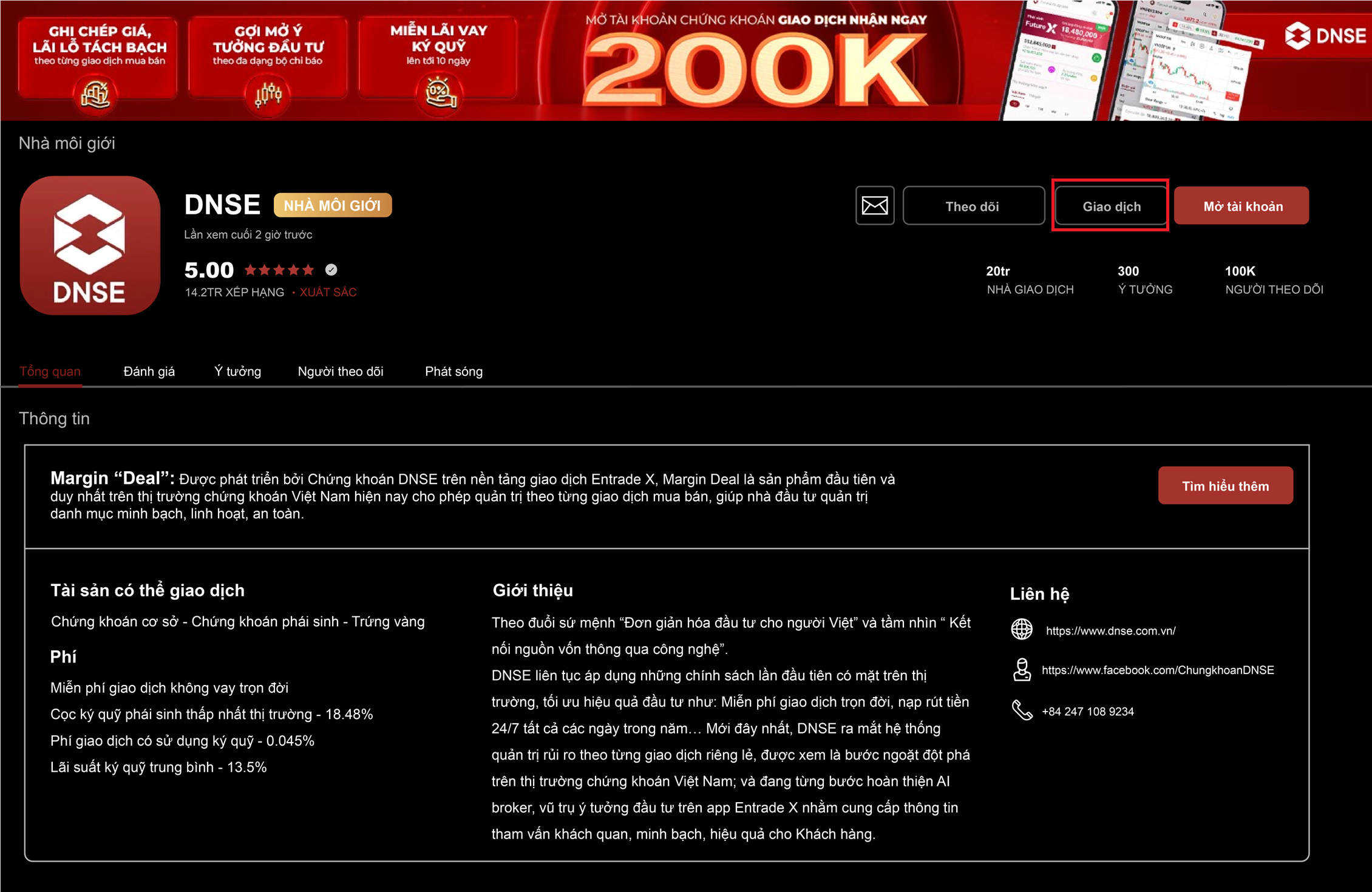Click the verified checkmark badge
The image size is (1372, 892).
tap(331, 270)
